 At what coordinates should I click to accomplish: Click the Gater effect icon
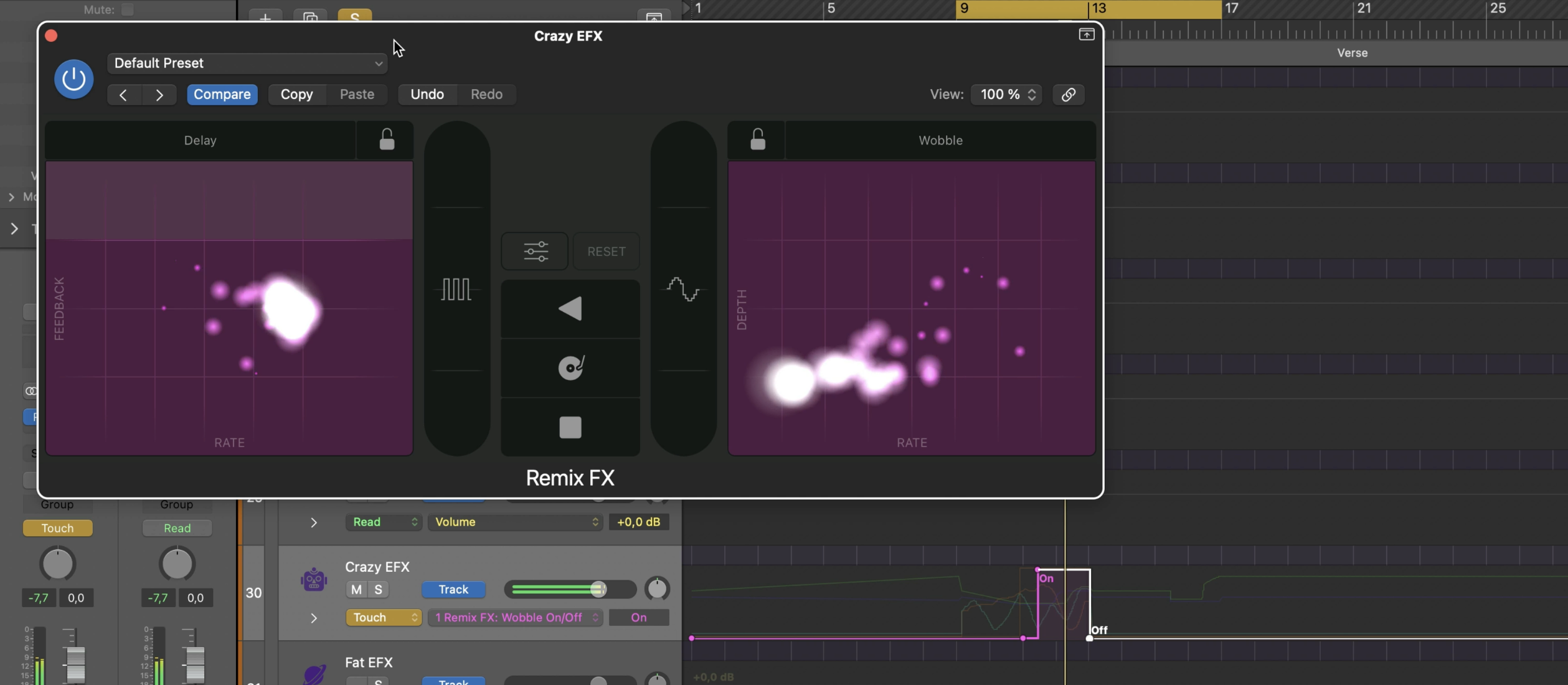pyautogui.click(x=456, y=290)
